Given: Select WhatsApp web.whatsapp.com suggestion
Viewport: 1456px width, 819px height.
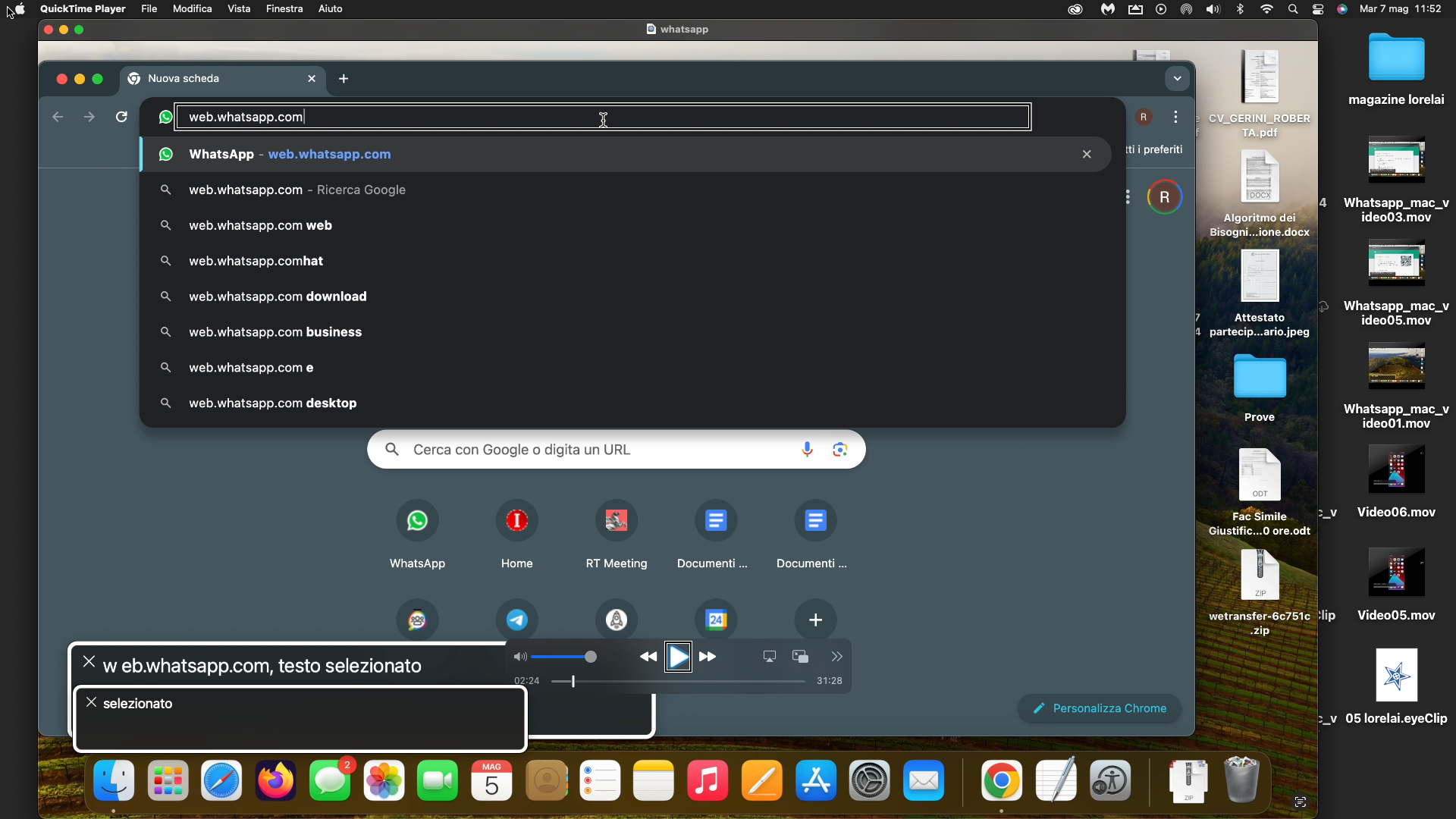Looking at the screenshot, I should (x=626, y=154).
